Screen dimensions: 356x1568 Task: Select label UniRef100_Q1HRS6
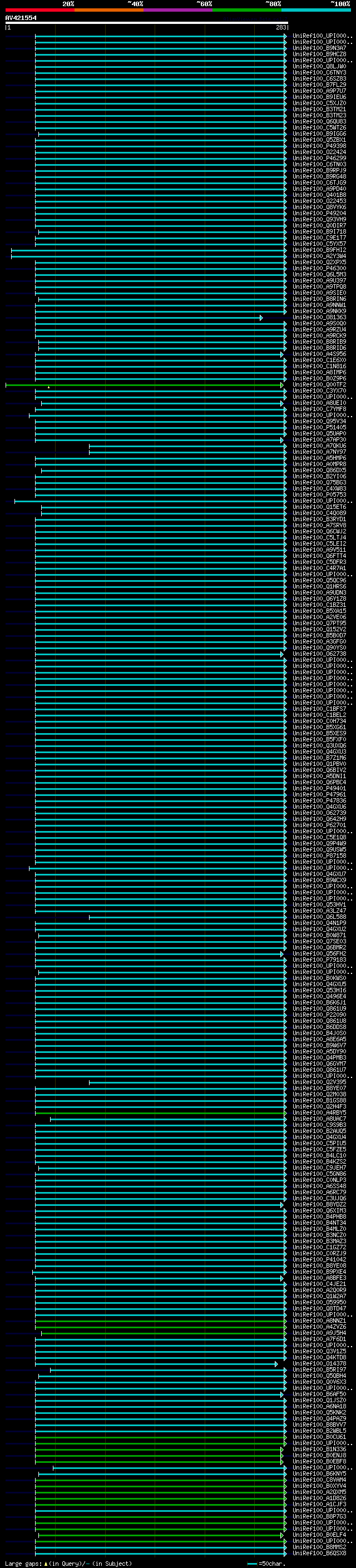coord(319,586)
